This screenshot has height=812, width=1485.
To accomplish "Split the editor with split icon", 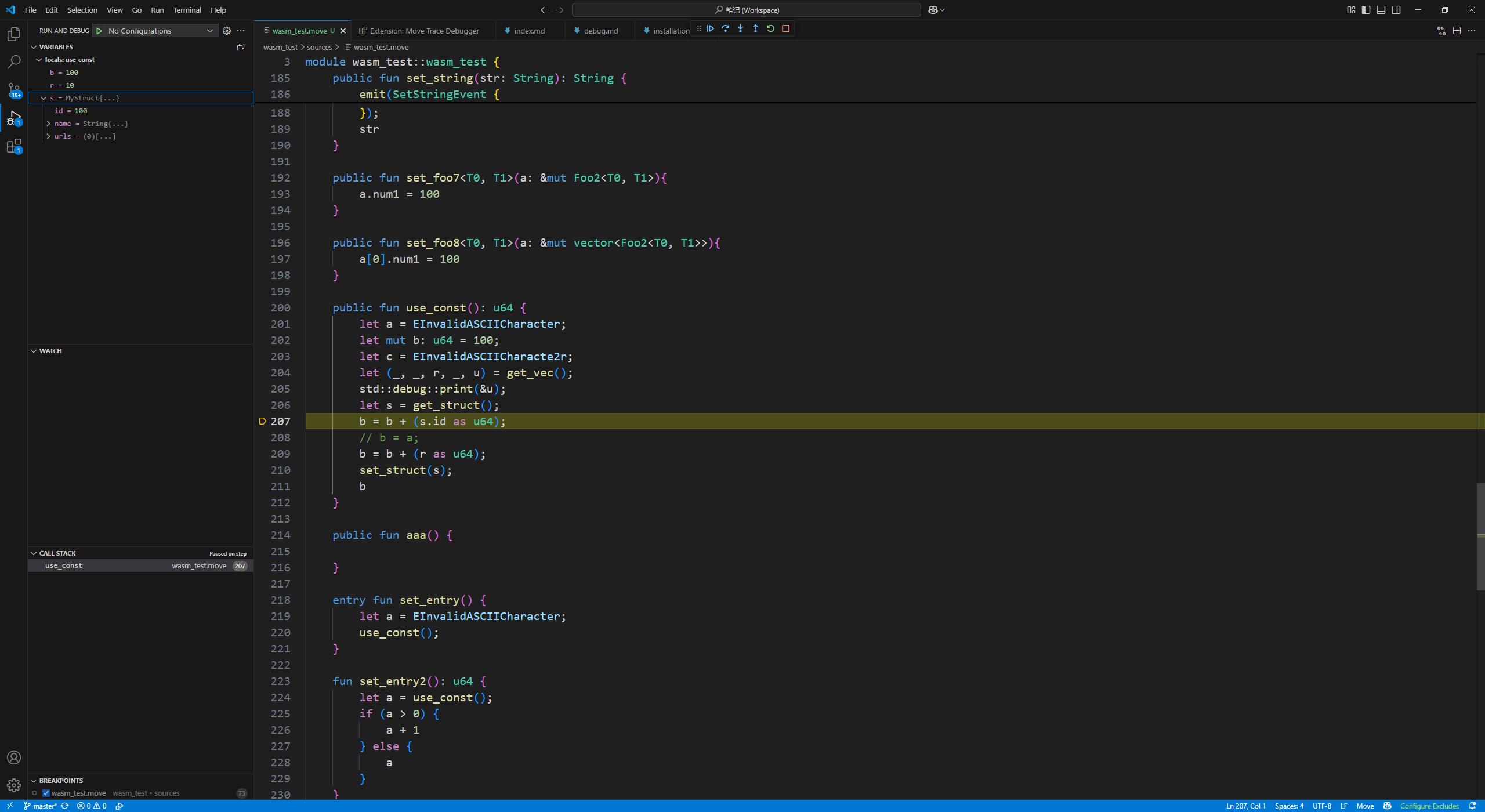I will [1457, 31].
